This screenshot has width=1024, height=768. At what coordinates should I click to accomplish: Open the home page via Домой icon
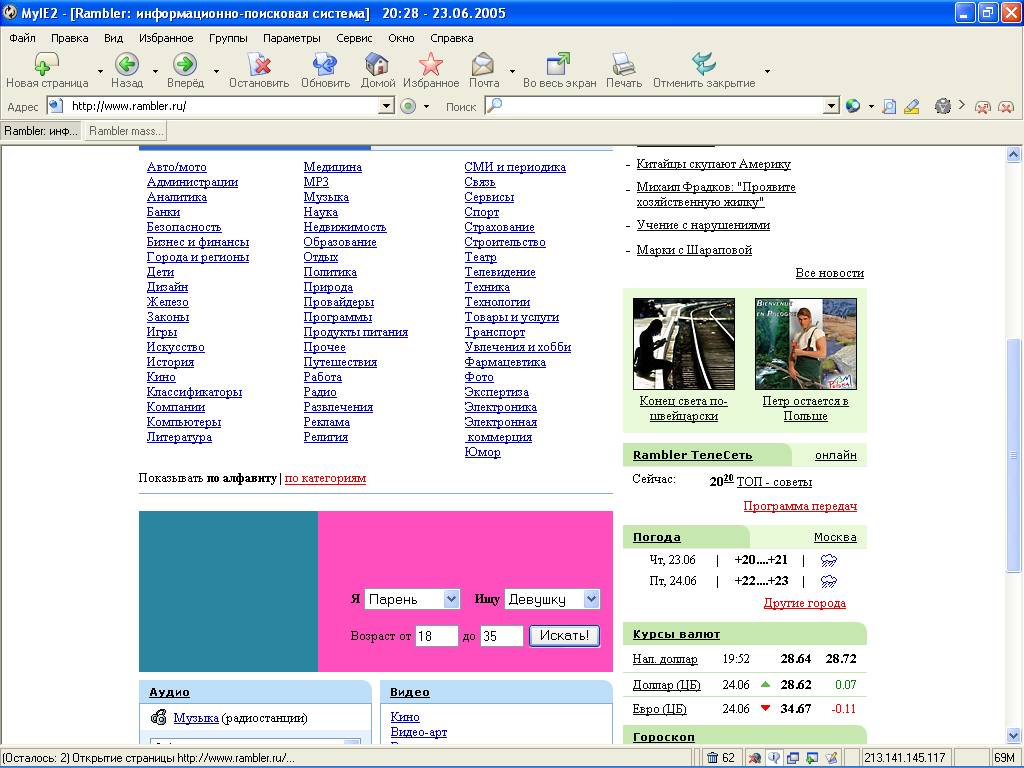coord(377,65)
